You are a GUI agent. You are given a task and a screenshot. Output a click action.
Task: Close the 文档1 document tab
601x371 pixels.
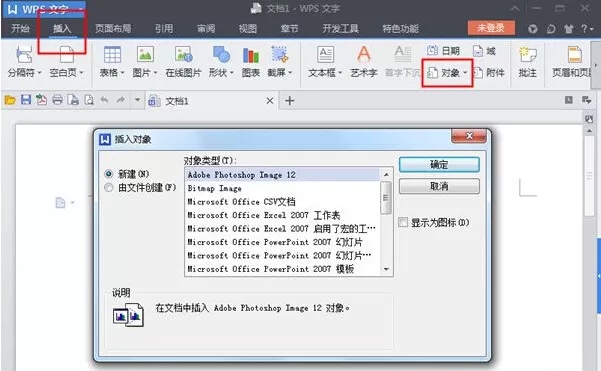tap(269, 101)
